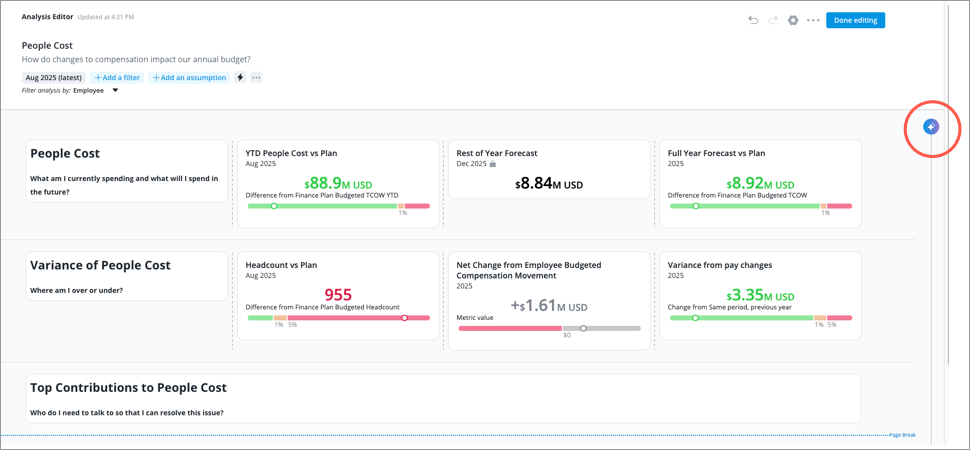This screenshot has height=450, width=970.
Task: Click Done editing button
Action: click(x=855, y=20)
